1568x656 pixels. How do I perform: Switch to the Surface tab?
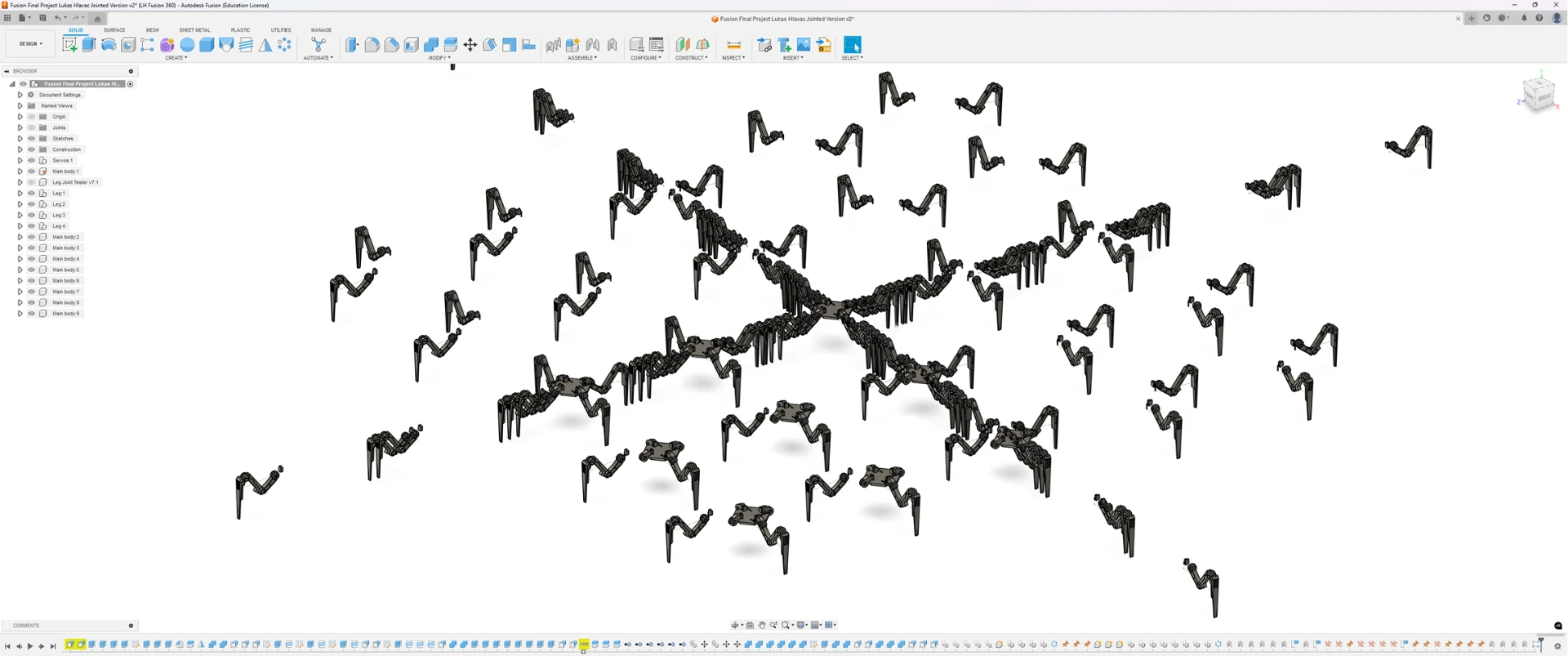tap(114, 30)
